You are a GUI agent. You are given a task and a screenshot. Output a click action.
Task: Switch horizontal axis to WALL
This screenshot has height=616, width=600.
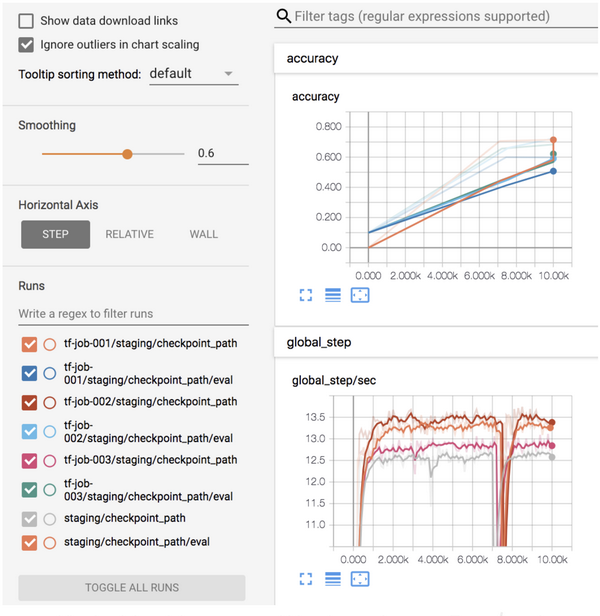pos(203,235)
